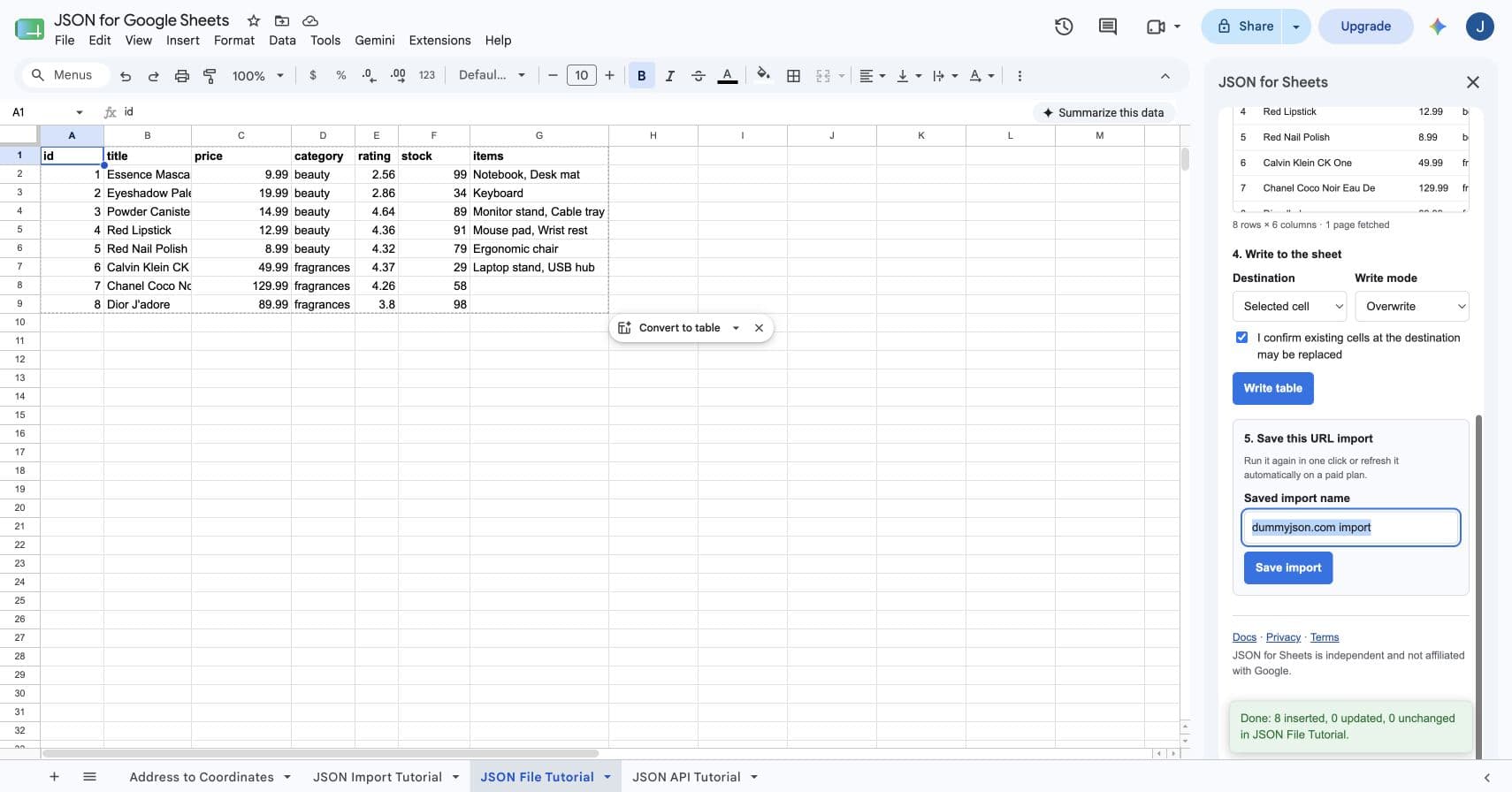Click the merge cells icon
Viewport: 1512px width, 792px height.
coord(823,76)
